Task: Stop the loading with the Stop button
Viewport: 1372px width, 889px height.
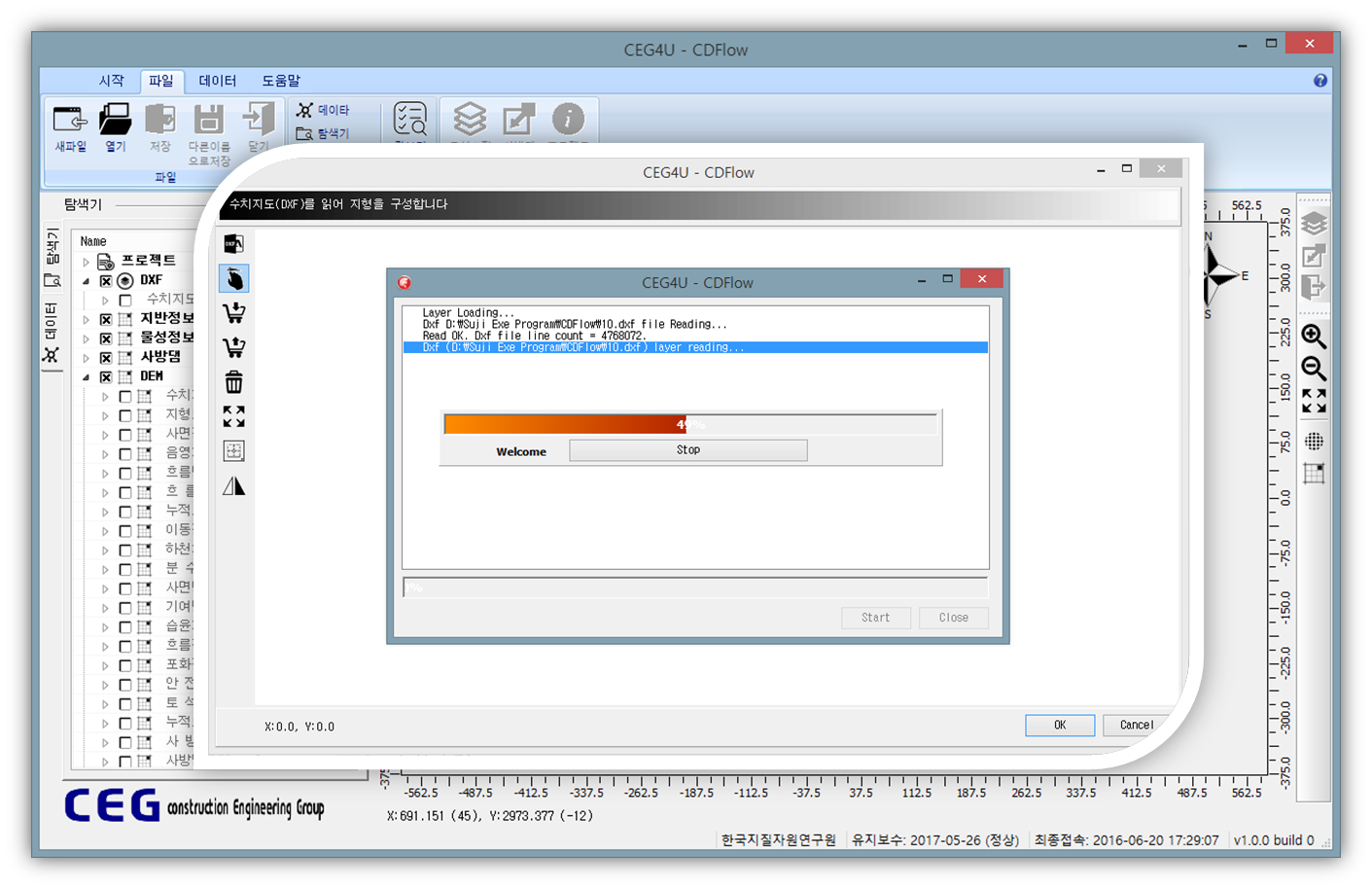Action: tap(688, 450)
